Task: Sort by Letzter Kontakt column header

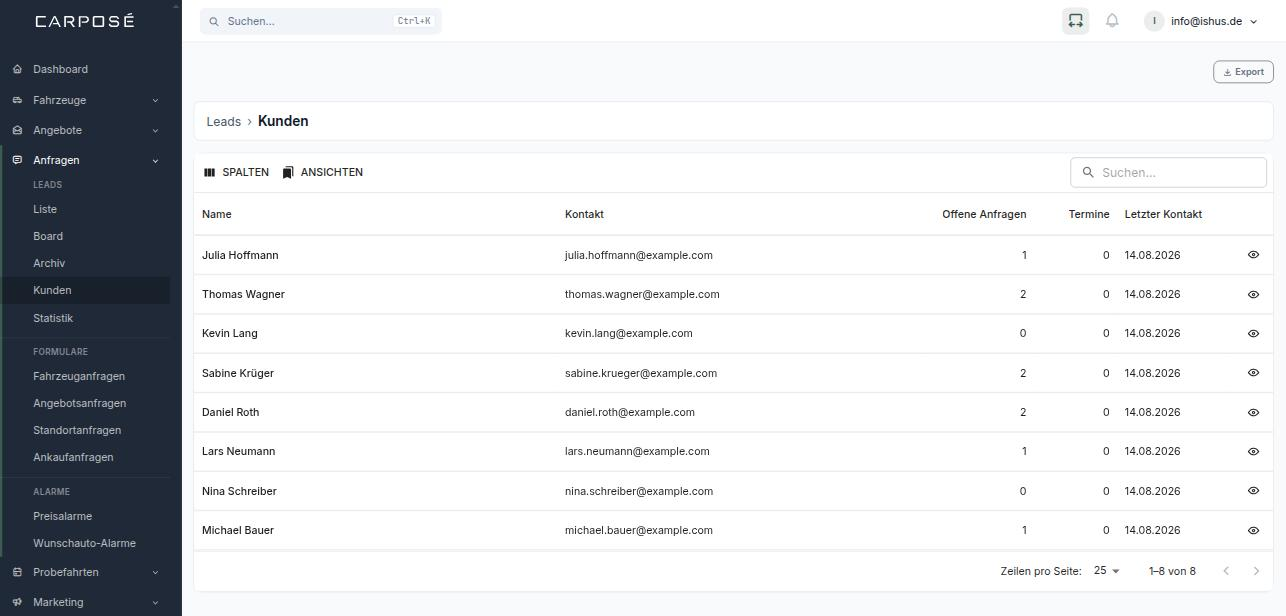Action: pos(1163,214)
